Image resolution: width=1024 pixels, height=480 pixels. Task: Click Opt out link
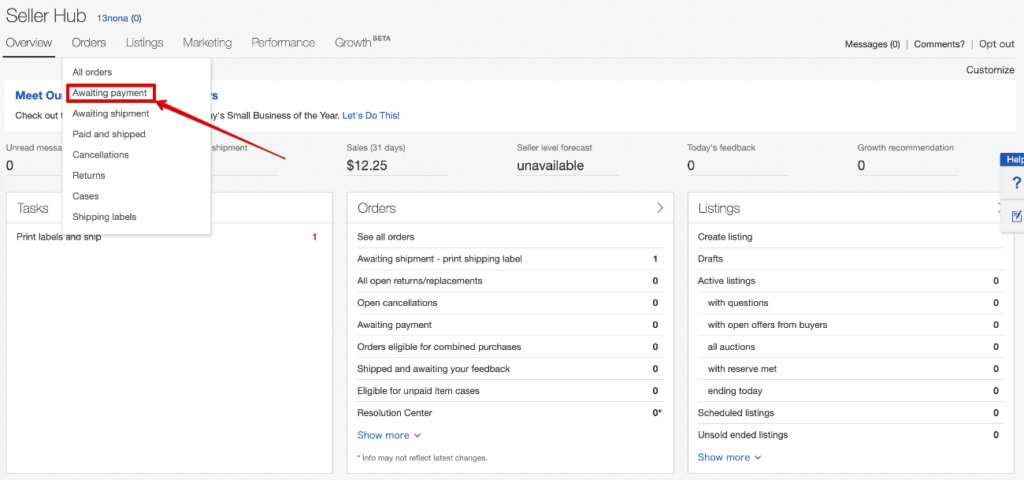pyautogui.click(x=997, y=44)
